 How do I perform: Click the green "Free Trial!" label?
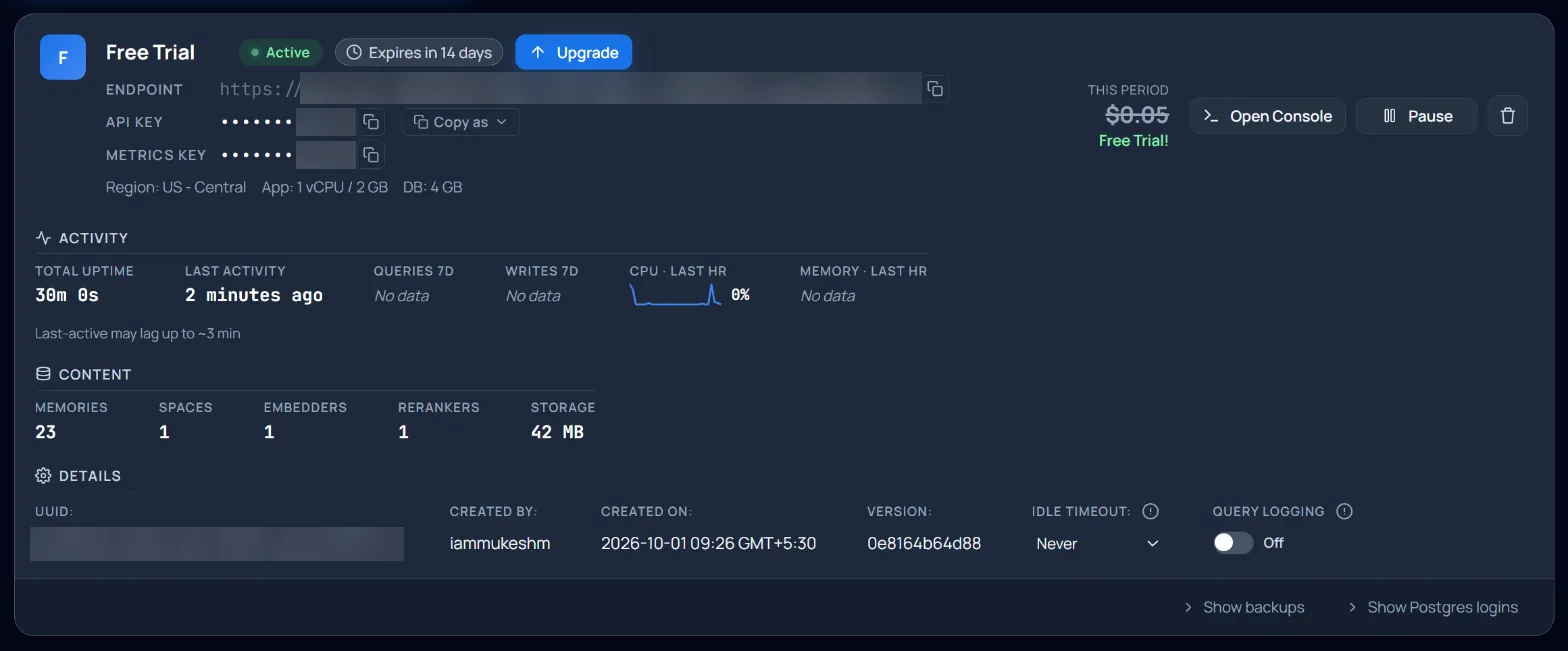click(1133, 141)
